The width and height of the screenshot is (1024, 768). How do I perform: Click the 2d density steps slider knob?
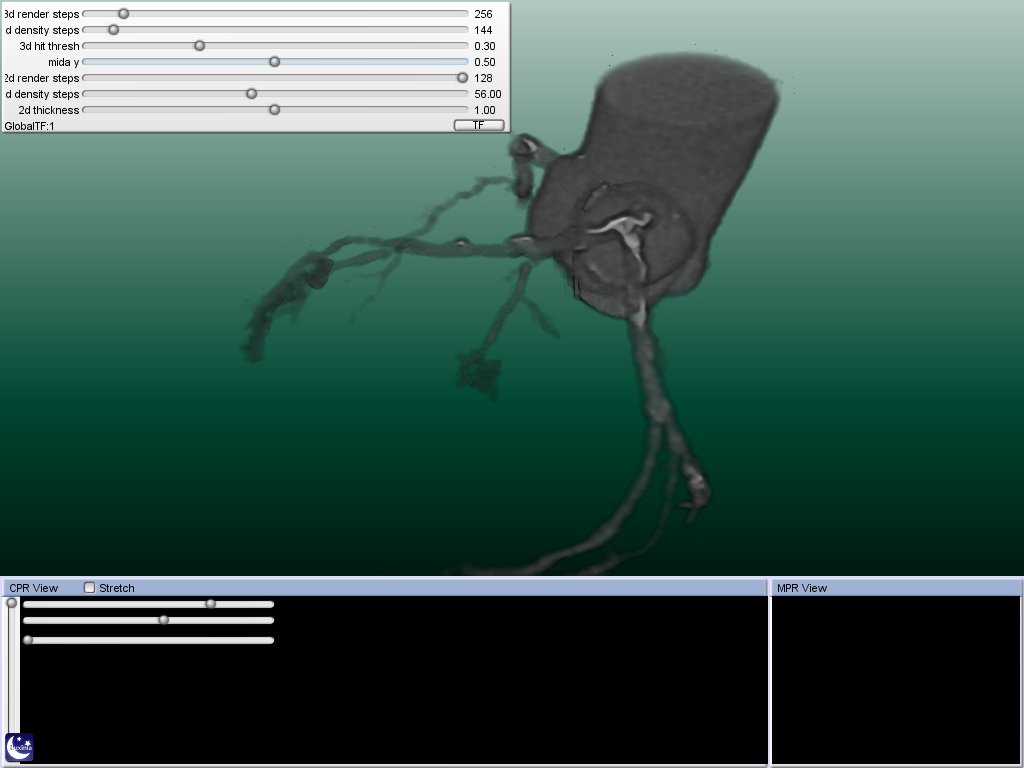[251, 94]
